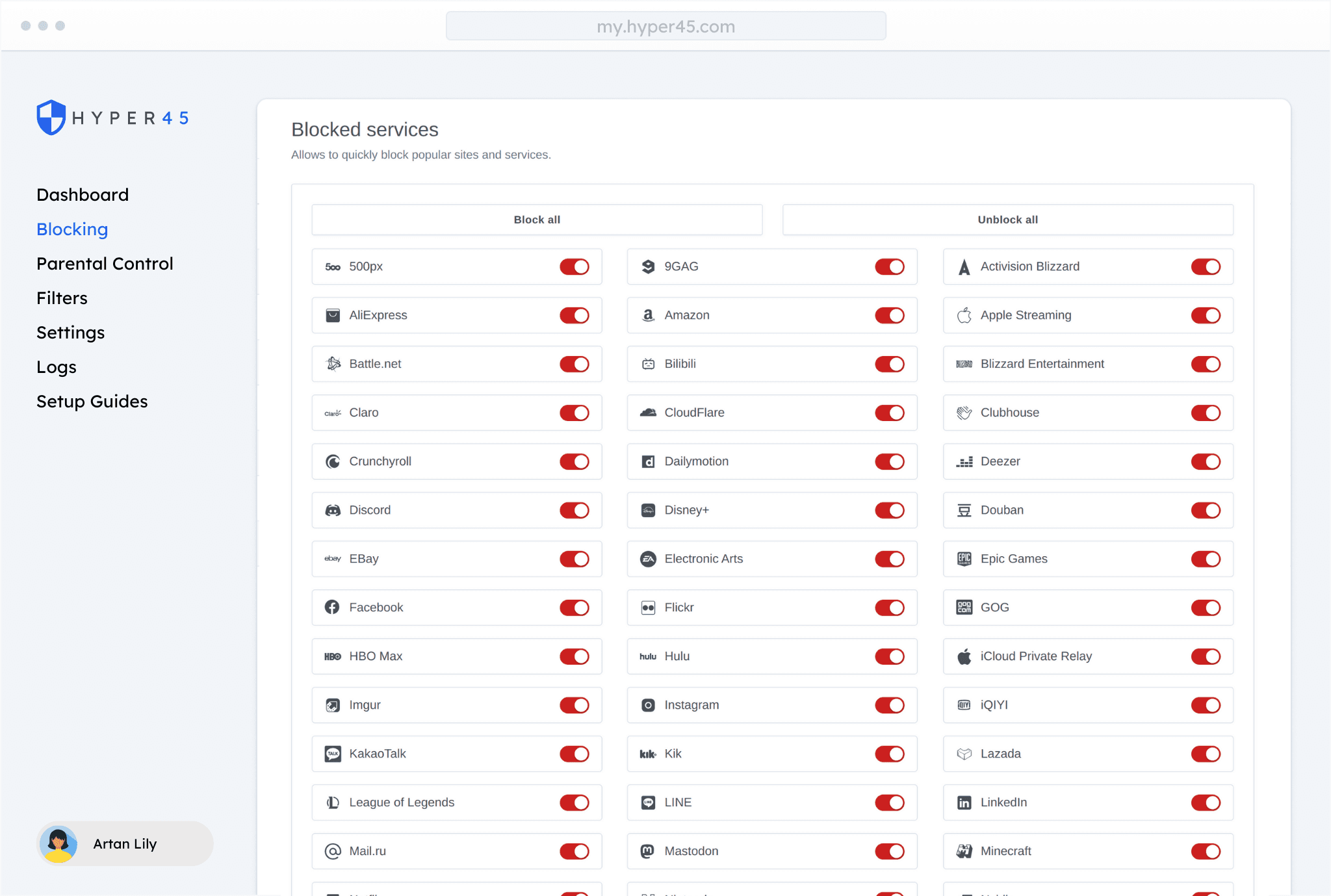Click the Epic Games logo icon
1331x896 pixels.
(964, 559)
